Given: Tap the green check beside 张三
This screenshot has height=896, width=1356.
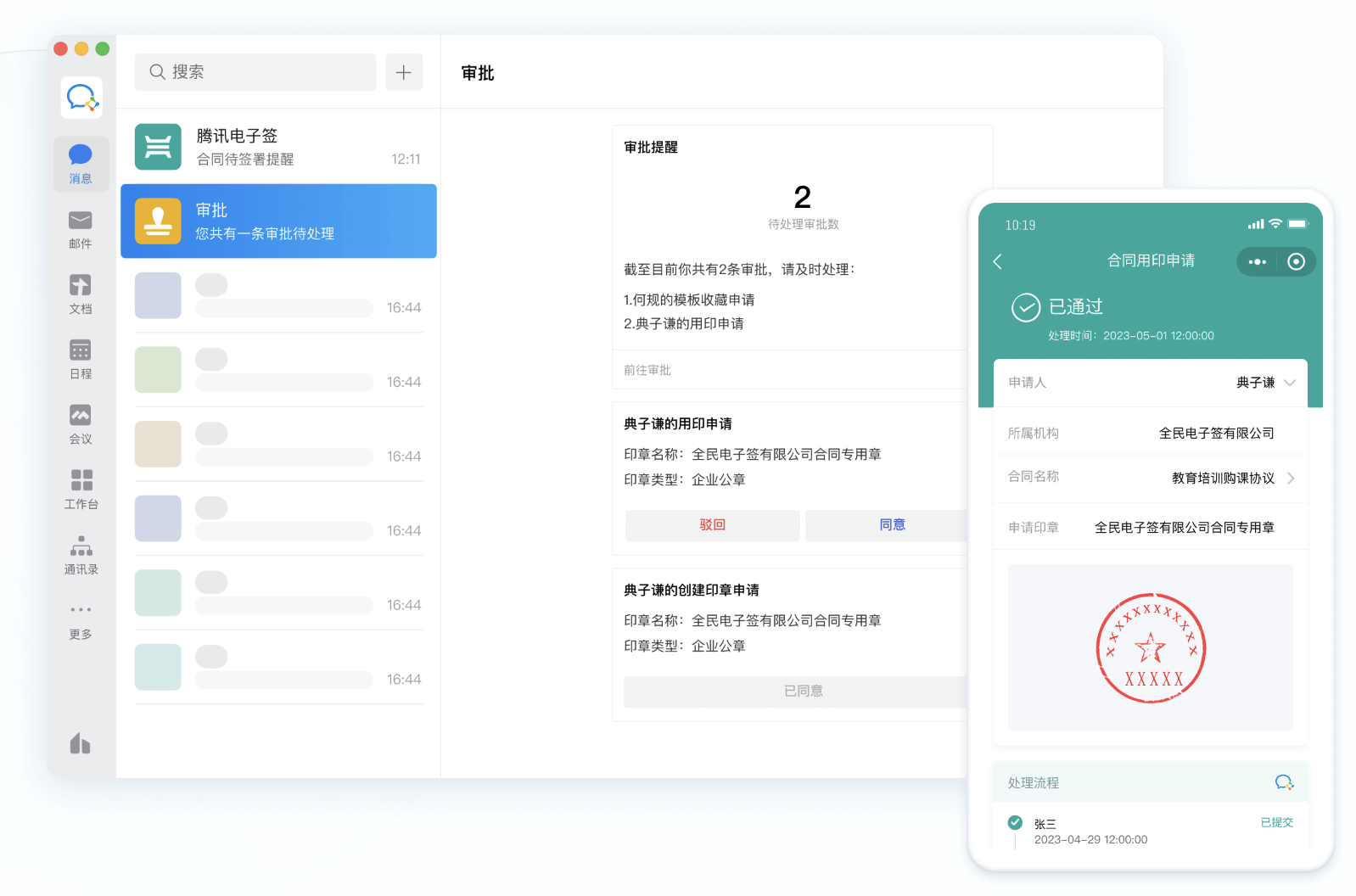Looking at the screenshot, I should pyautogui.click(x=1015, y=822).
